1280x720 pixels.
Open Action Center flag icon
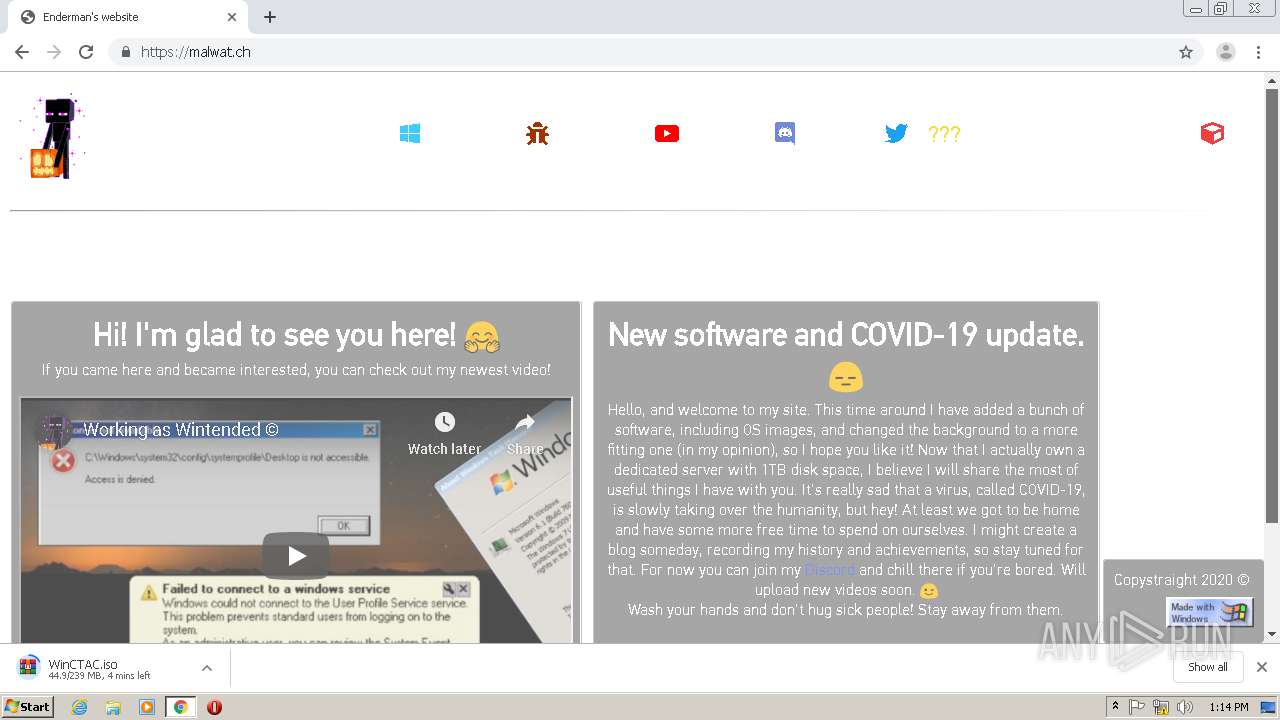1137,707
